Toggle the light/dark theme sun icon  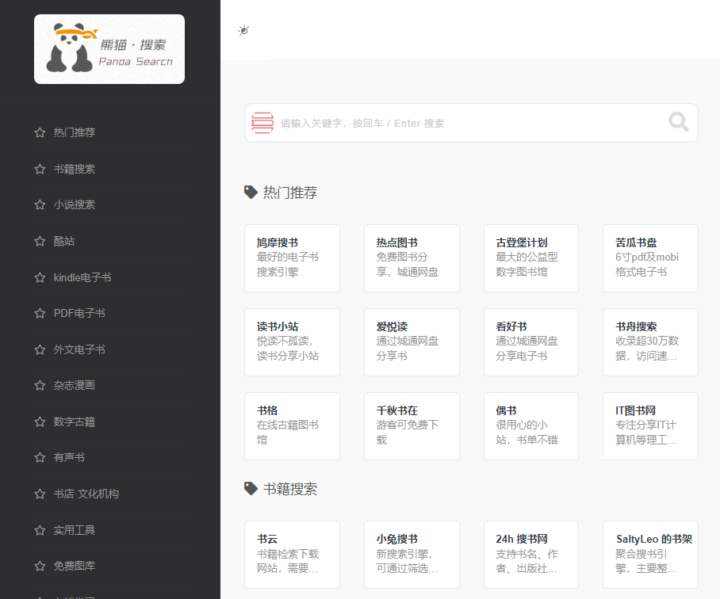pyautogui.click(x=243, y=30)
